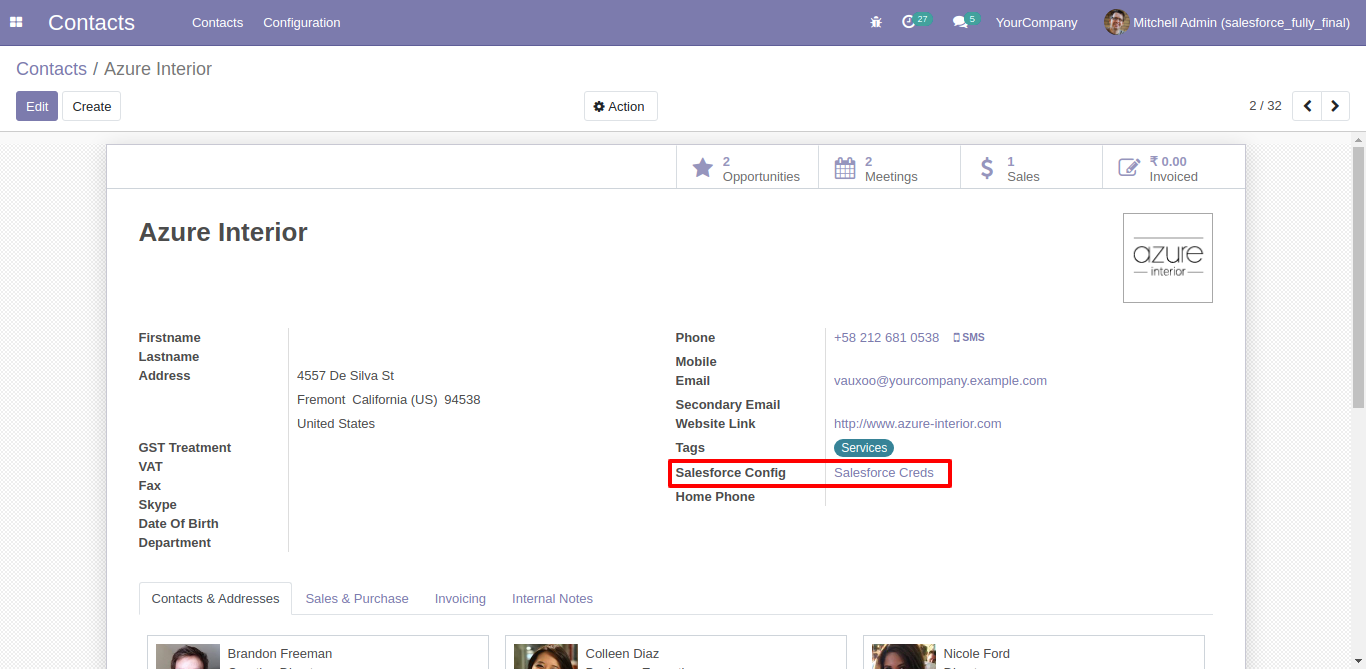Go to next record arrow
The image size is (1366, 669).
(x=1335, y=106)
